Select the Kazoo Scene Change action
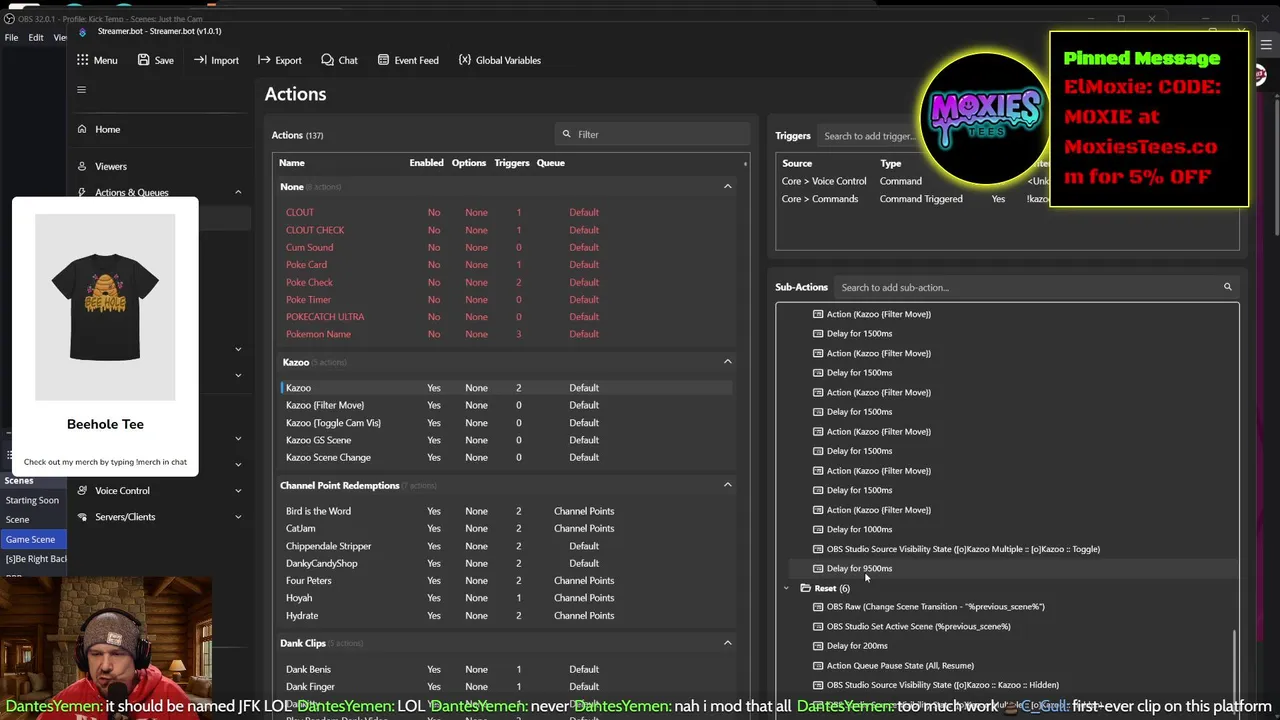Viewport: 1280px width, 720px height. tap(505, 458)
